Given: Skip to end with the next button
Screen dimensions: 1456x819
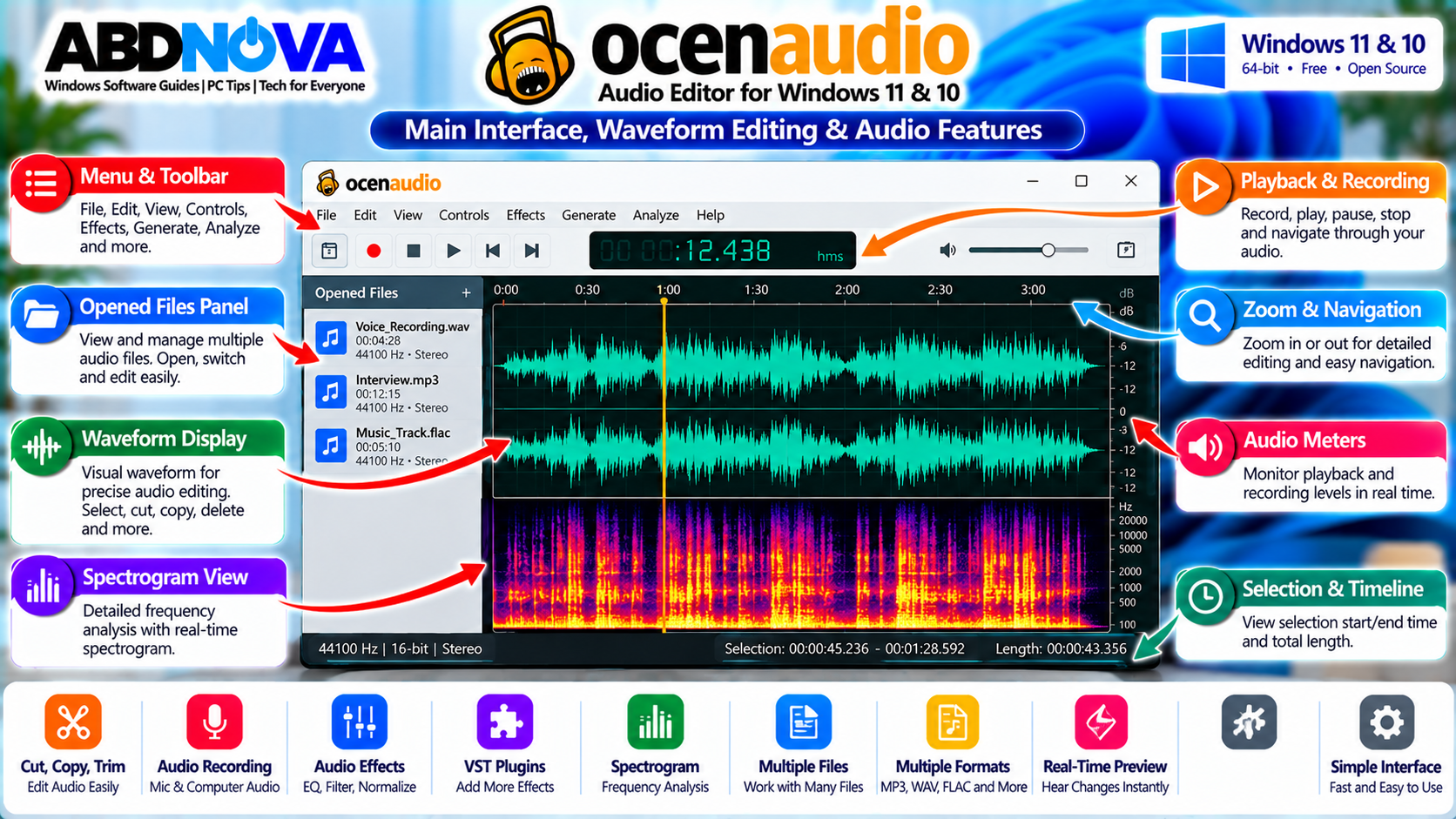Looking at the screenshot, I should (x=532, y=251).
